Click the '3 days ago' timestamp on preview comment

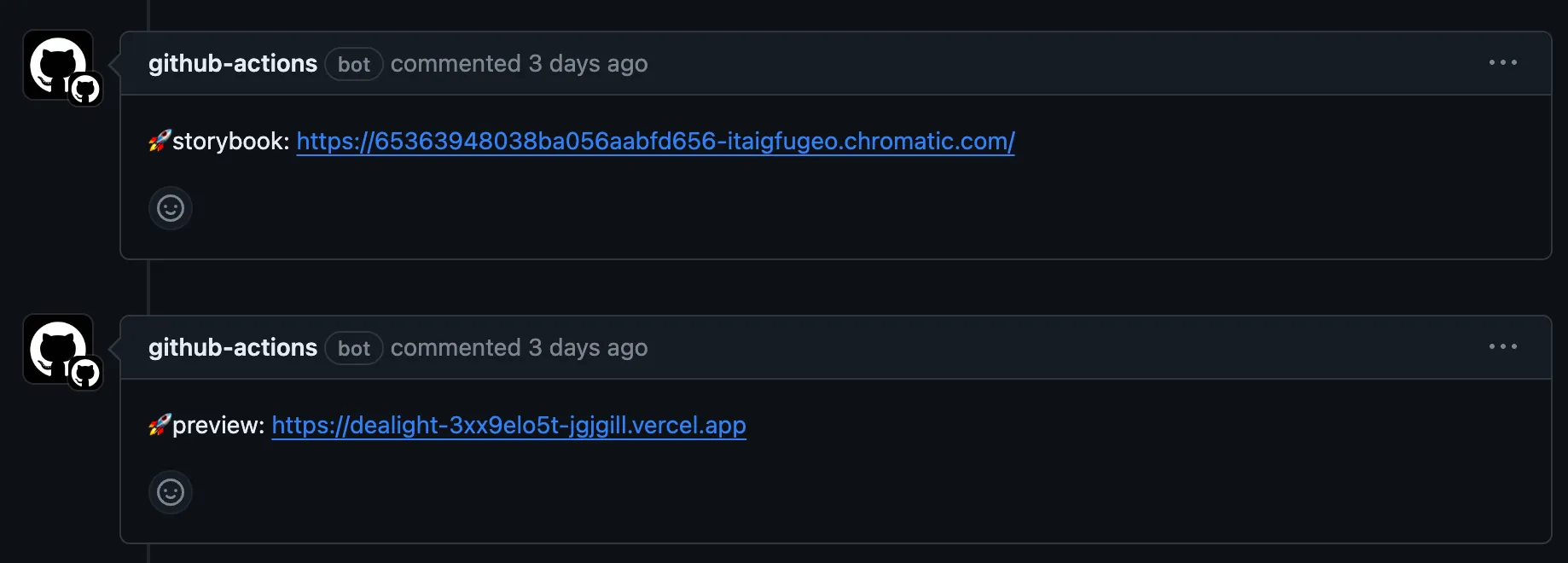click(588, 347)
